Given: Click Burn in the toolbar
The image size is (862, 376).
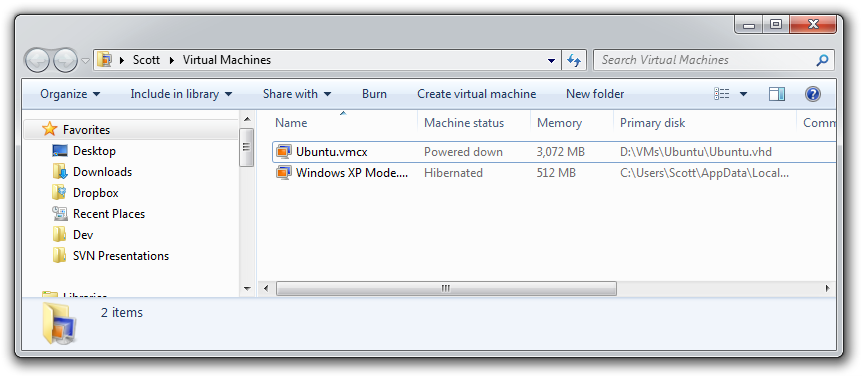Looking at the screenshot, I should (374, 94).
